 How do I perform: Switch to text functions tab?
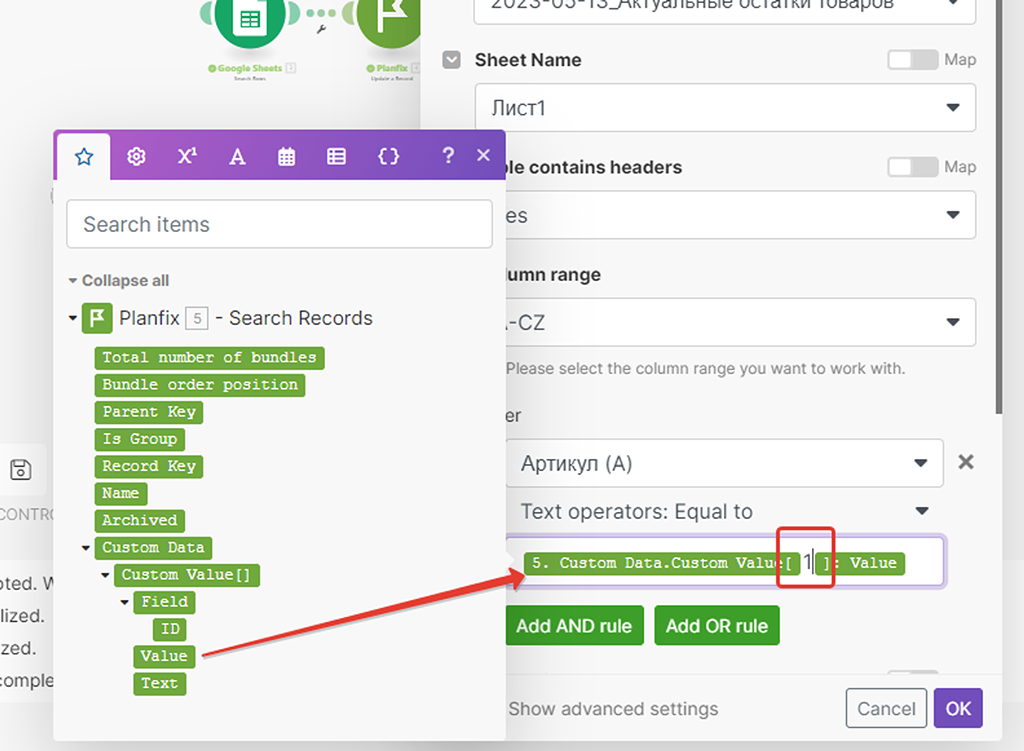click(237, 157)
